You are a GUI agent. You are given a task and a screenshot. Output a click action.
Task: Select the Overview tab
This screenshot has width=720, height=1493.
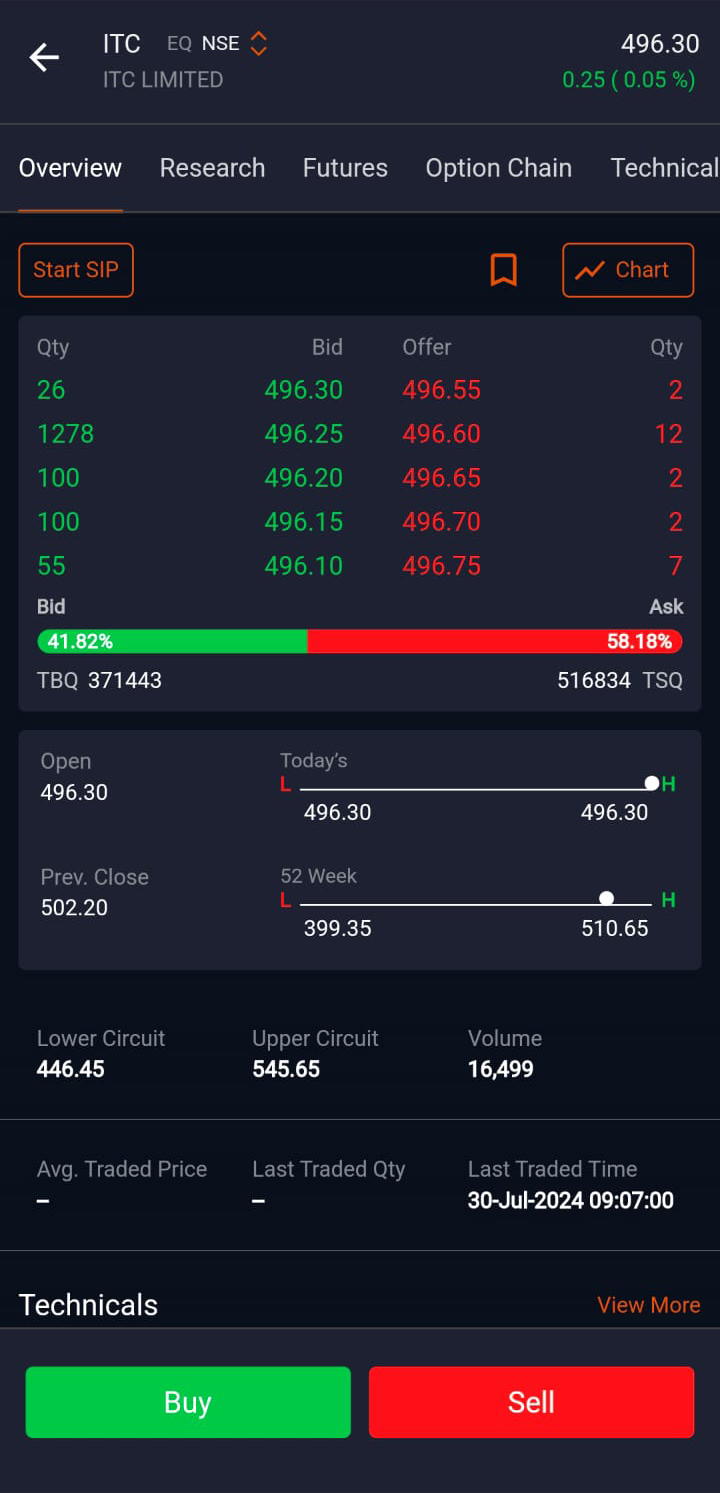(x=70, y=168)
